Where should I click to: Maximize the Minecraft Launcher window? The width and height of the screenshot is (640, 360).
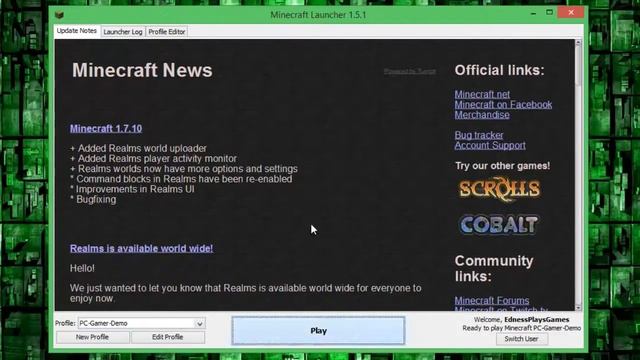click(x=549, y=13)
